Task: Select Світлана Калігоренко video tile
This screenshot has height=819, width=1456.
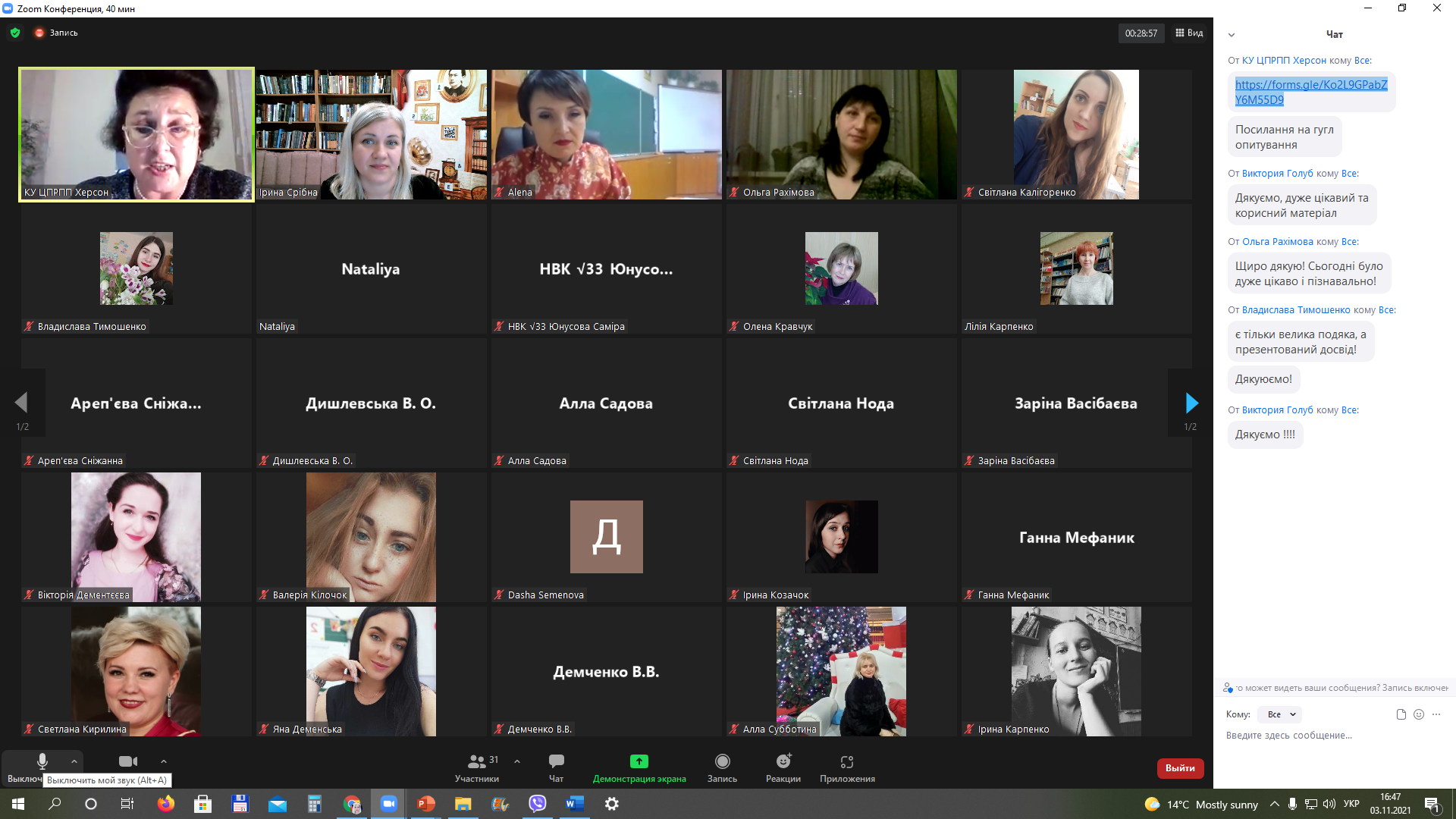Action: [1076, 134]
